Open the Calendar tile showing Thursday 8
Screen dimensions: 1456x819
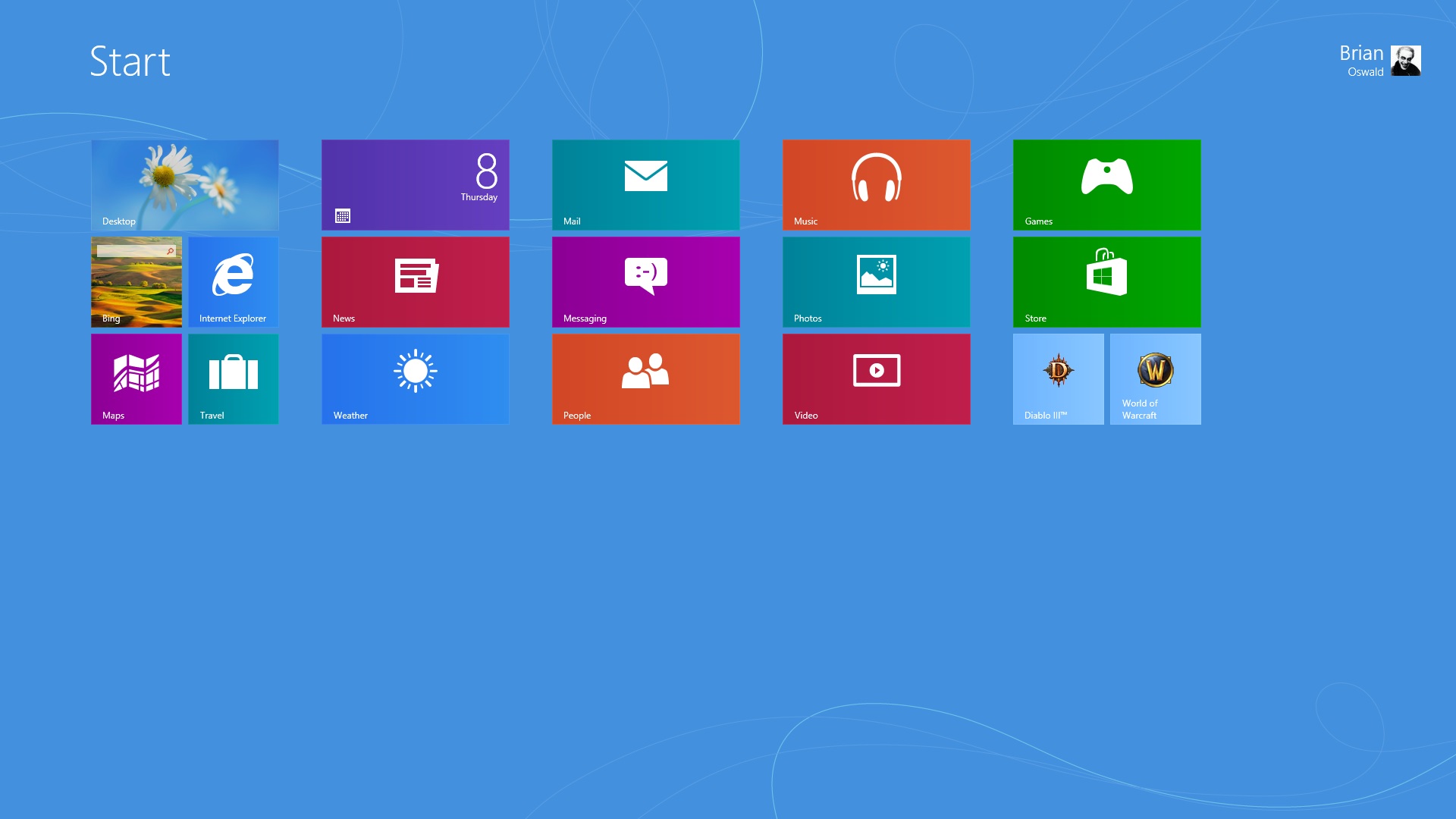[415, 184]
